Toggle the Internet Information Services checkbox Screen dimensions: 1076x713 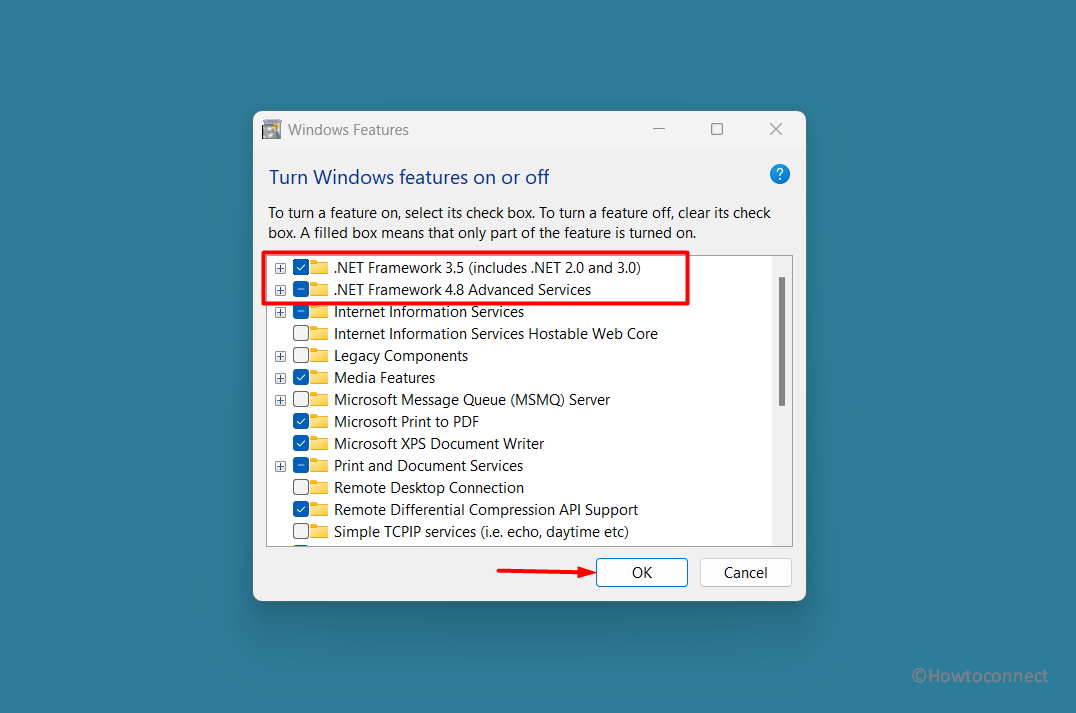click(301, 312)
